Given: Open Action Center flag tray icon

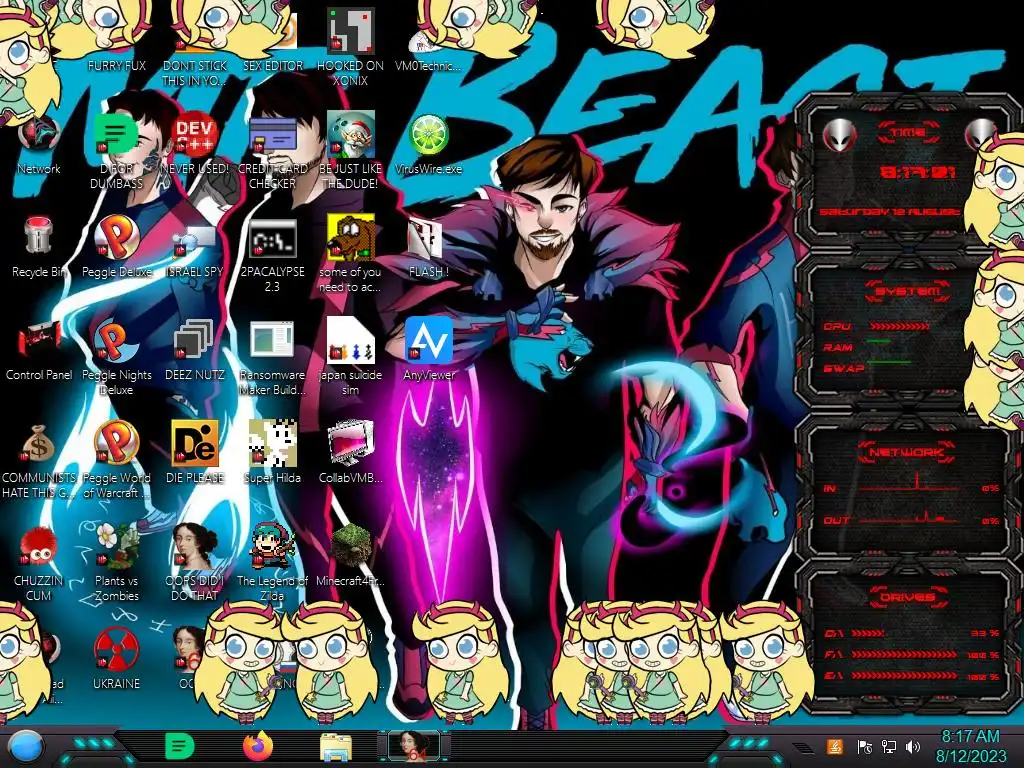Looking at the screenshot, I should (x=865, y=747).
